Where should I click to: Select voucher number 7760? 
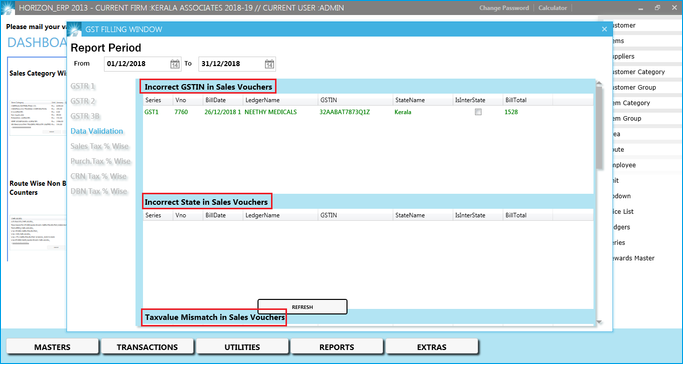[x=181, y=112]
